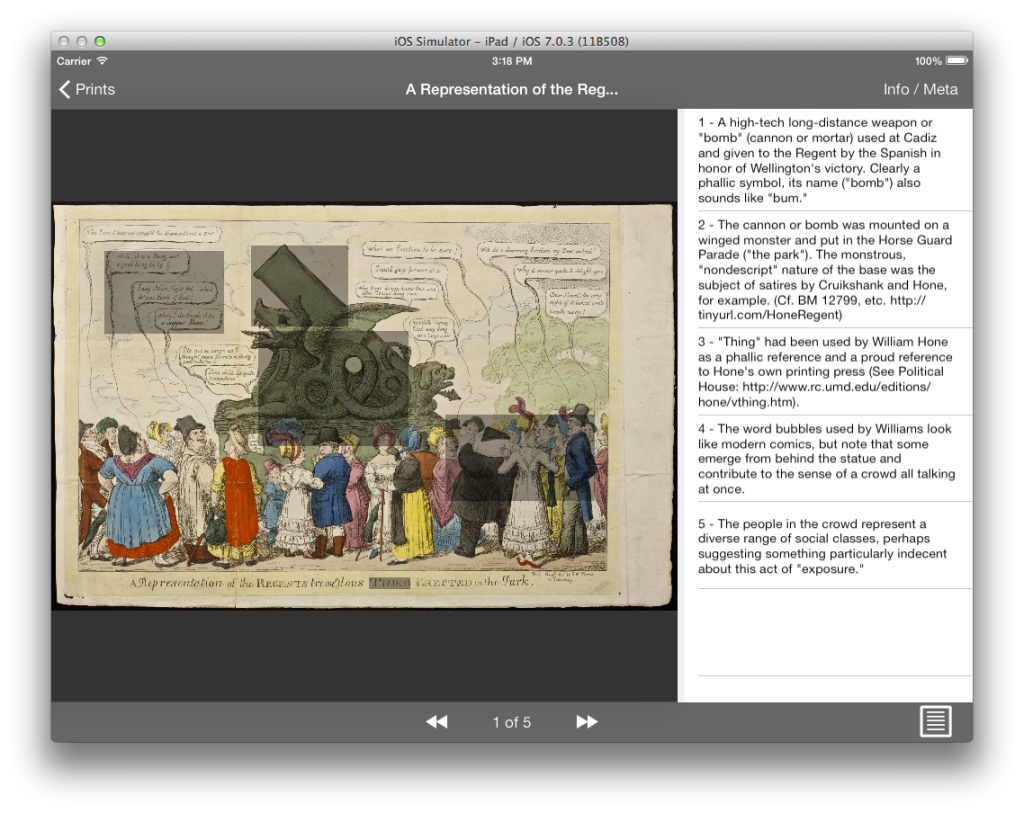Close the iOS Simulator window
This screenshot has height=813, width=1024.
63,41
